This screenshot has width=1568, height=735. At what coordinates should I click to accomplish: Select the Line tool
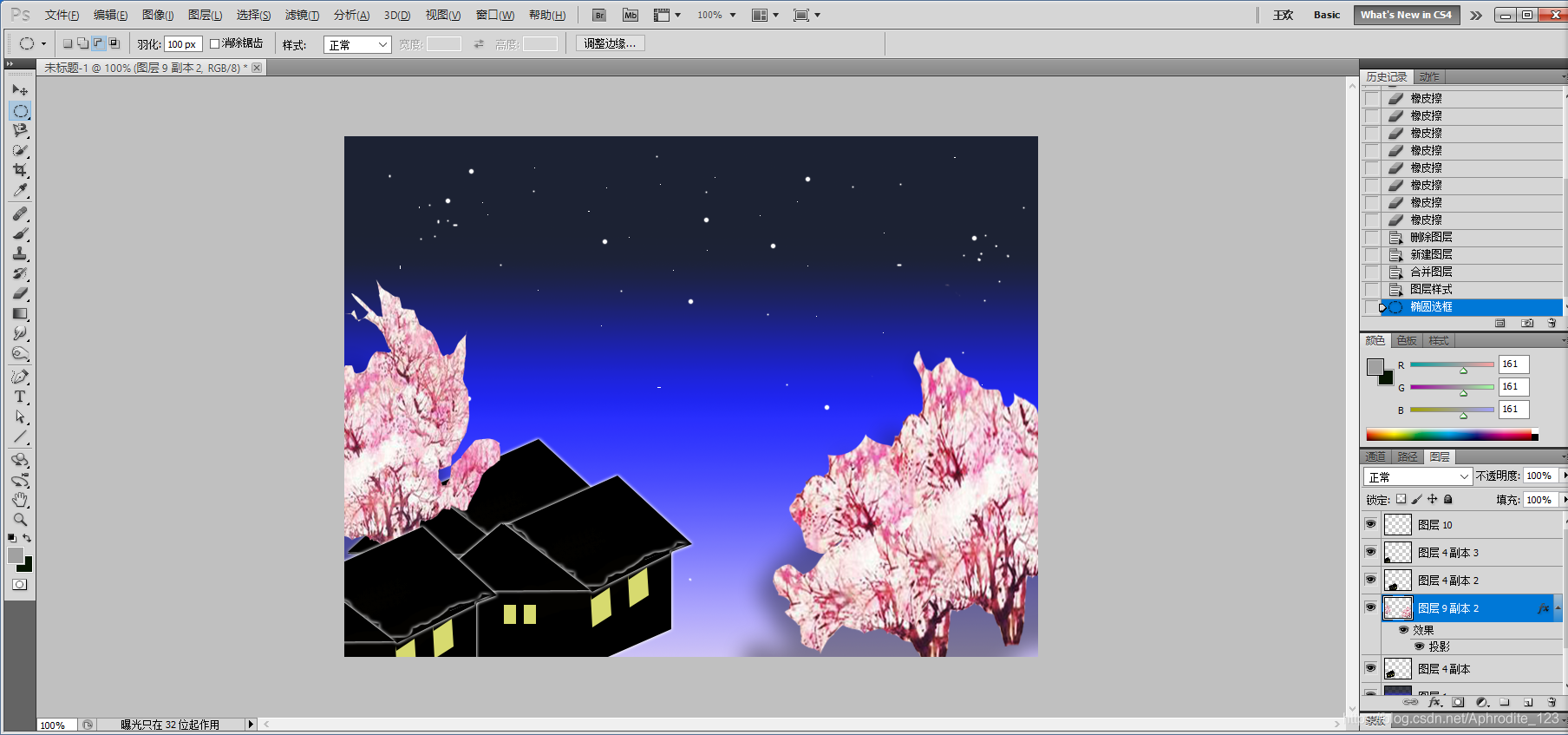(20, 436)
